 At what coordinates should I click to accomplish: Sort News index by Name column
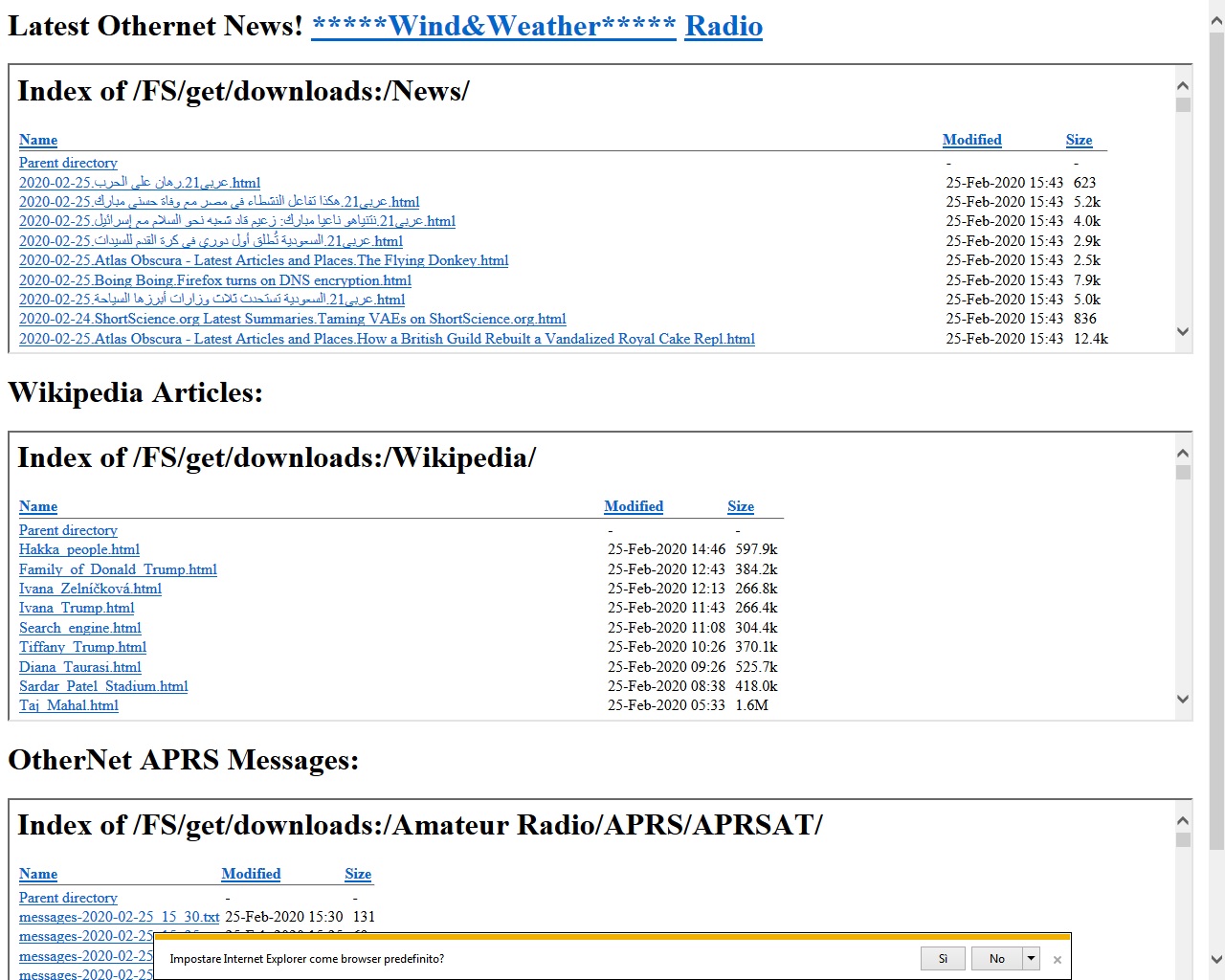click(38, 140)
